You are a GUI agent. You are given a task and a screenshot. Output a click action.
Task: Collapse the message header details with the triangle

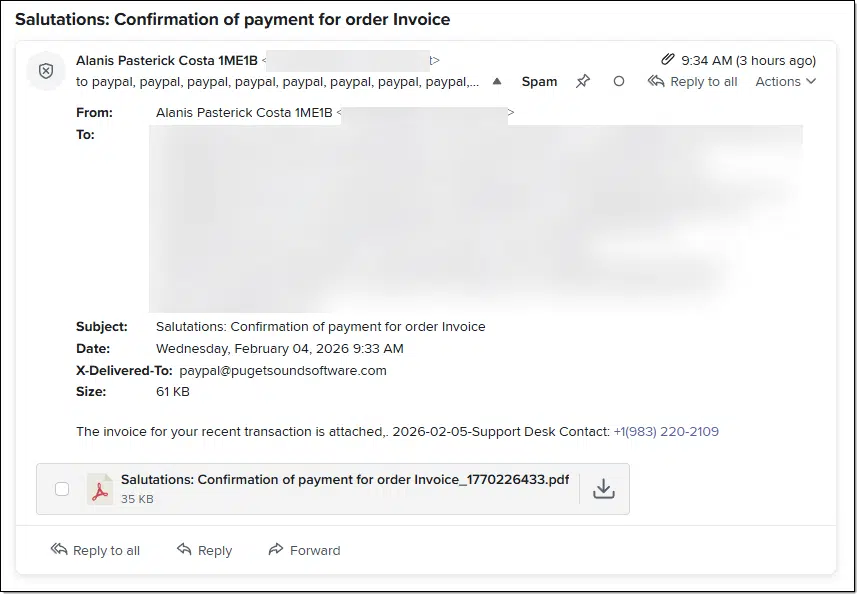tap(497, 82)
